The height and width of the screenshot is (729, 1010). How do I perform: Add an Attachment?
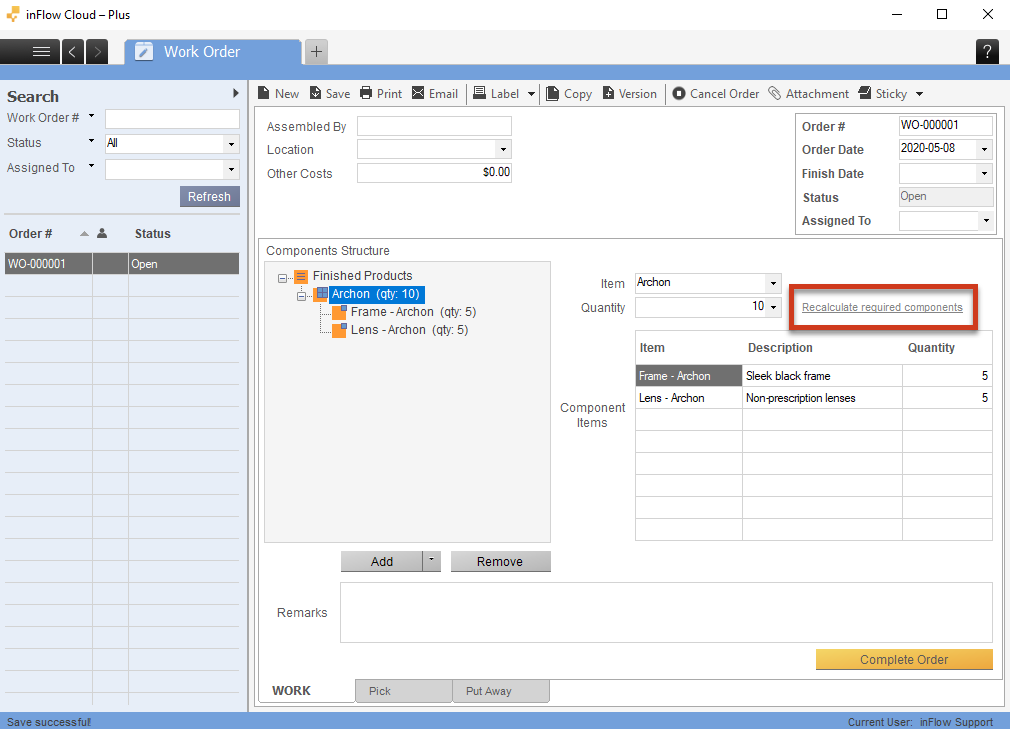(x=808, y=93)
